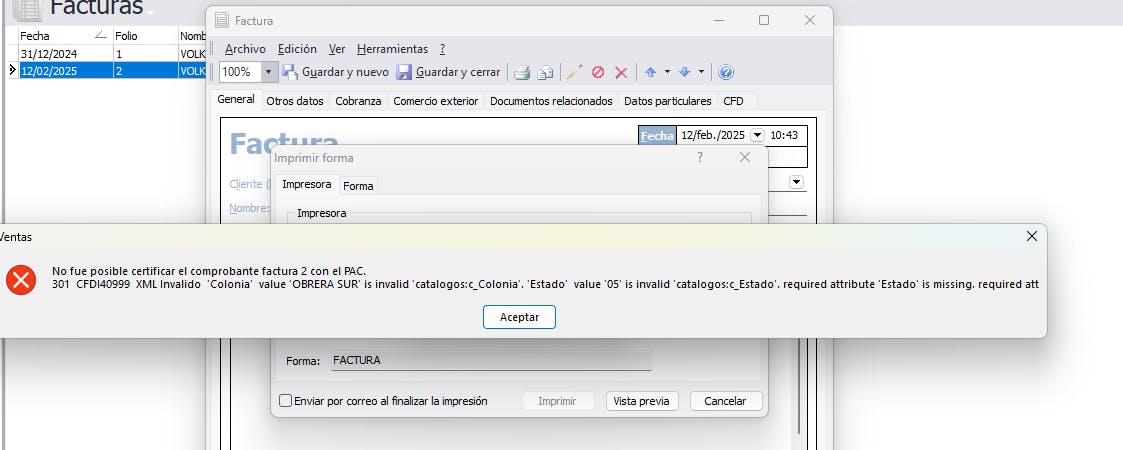Image resolution: width=1123 pixels, height=450 pixels.
Task: Click the red X delete icon in toolbar
Action: pos(621,72)
